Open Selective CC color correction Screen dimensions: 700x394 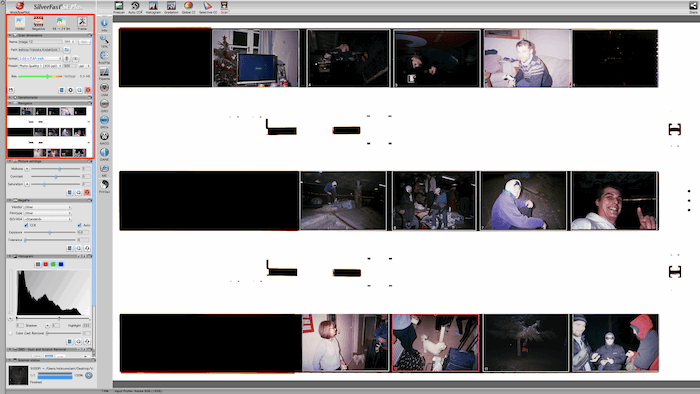tap(208, 7)
